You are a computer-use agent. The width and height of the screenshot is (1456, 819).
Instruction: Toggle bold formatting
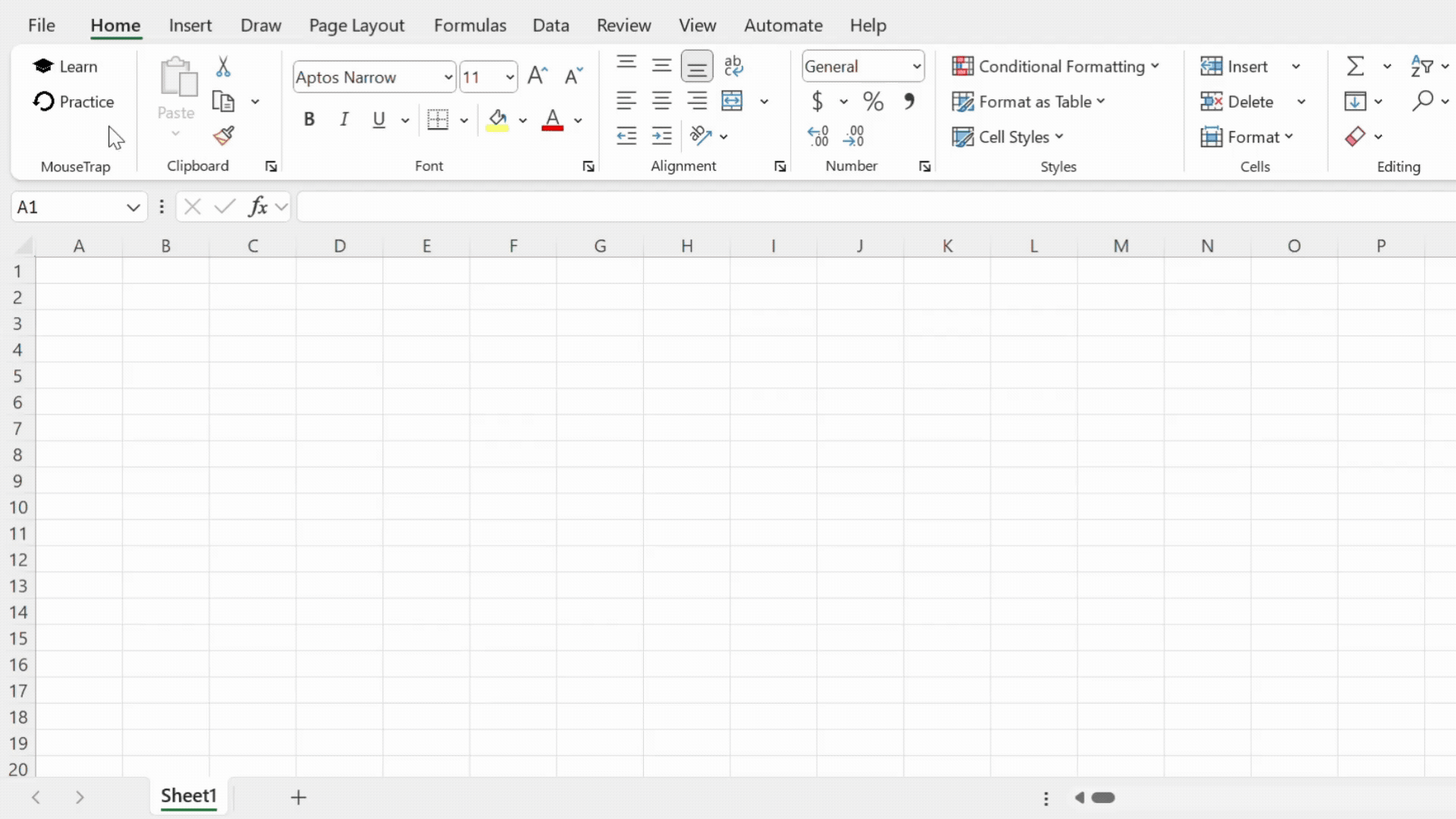pyautogui.click(x=309, y=120)
